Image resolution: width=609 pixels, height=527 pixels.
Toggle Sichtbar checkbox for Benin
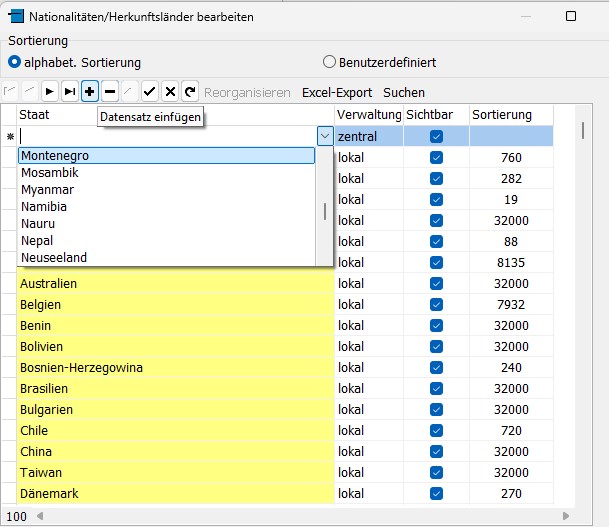coord(437,325)
